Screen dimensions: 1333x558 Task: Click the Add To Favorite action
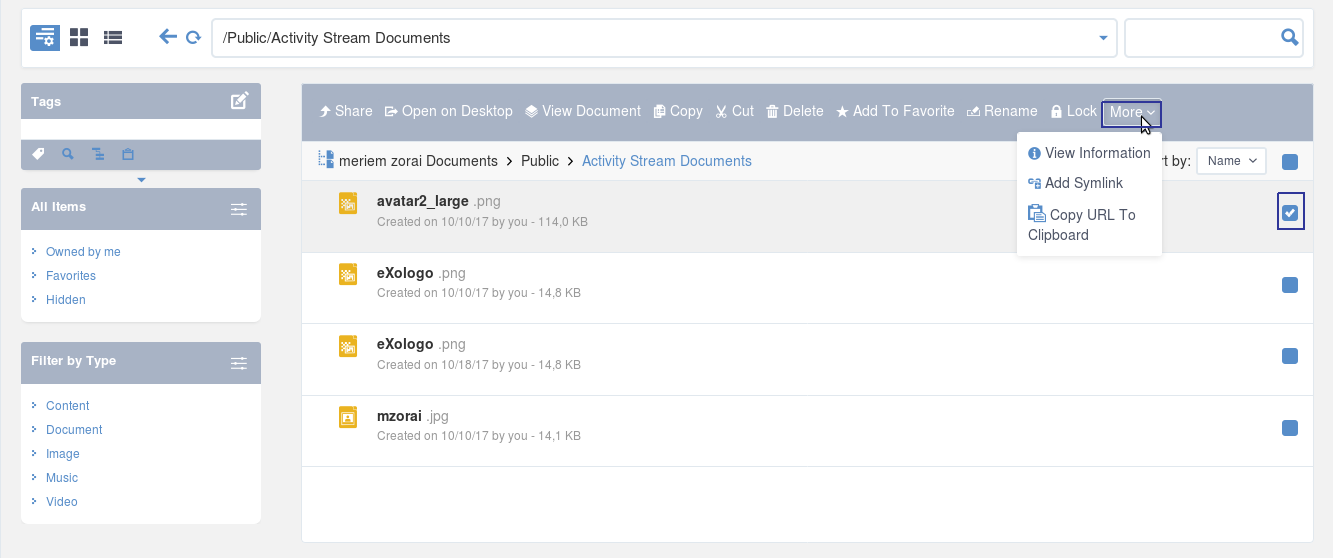(895, 111)
